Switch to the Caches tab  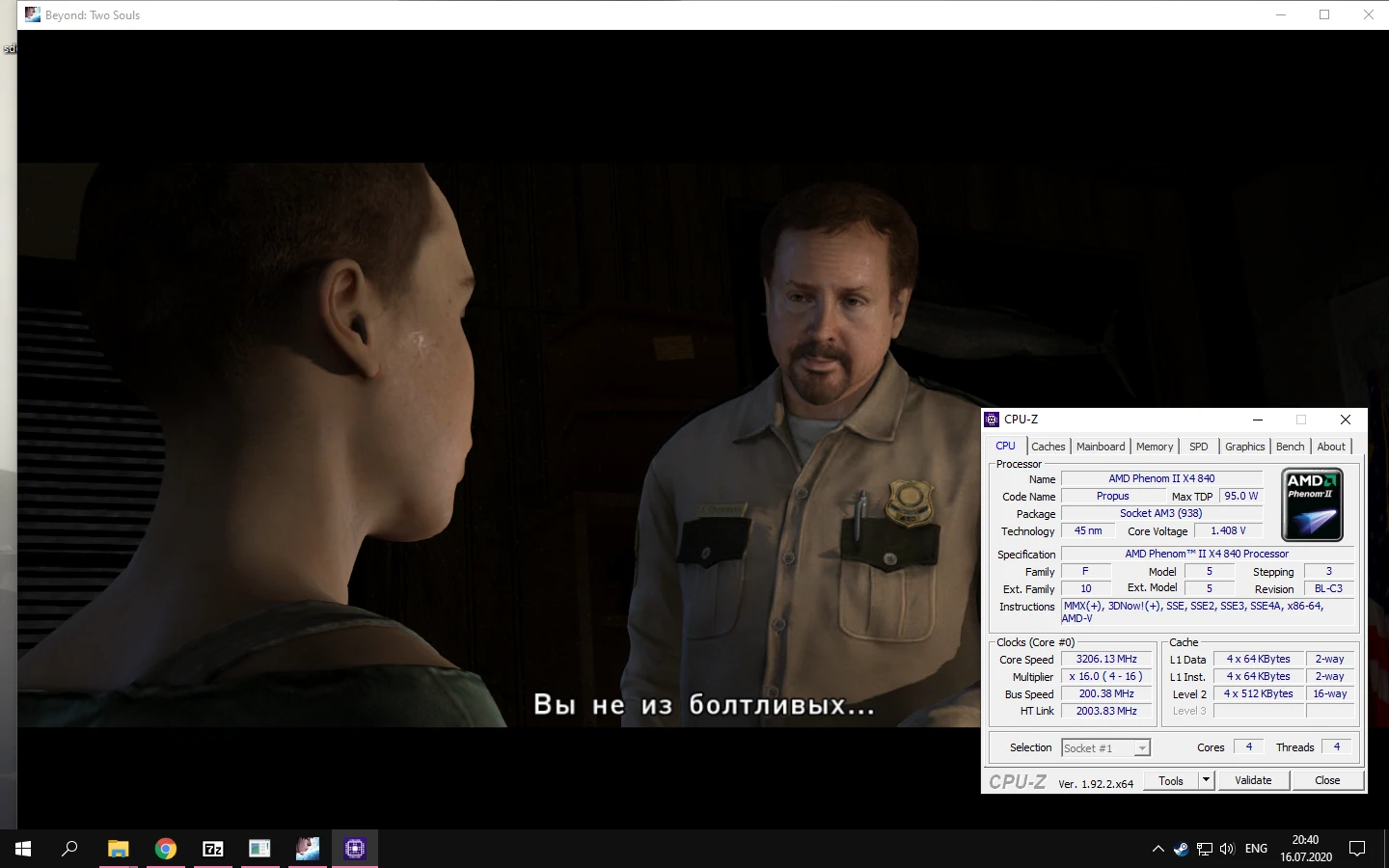tap(1049, 446)
